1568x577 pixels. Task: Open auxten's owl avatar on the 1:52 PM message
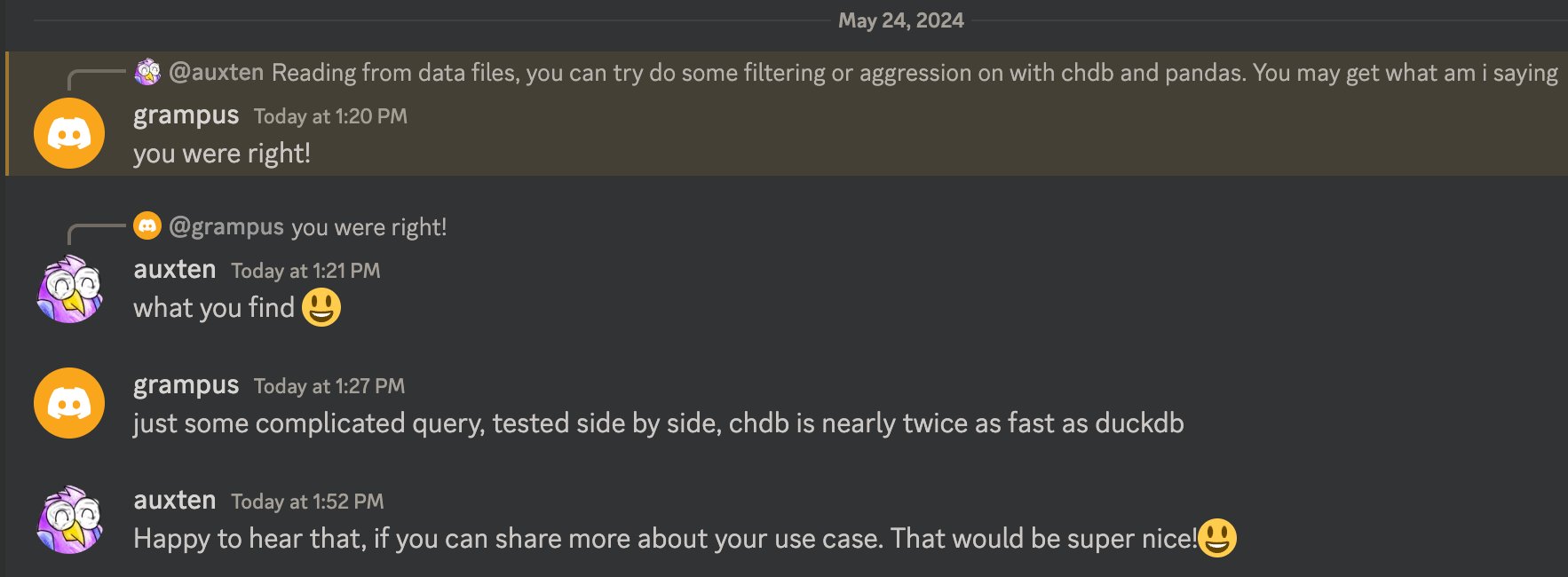point(69,519)
